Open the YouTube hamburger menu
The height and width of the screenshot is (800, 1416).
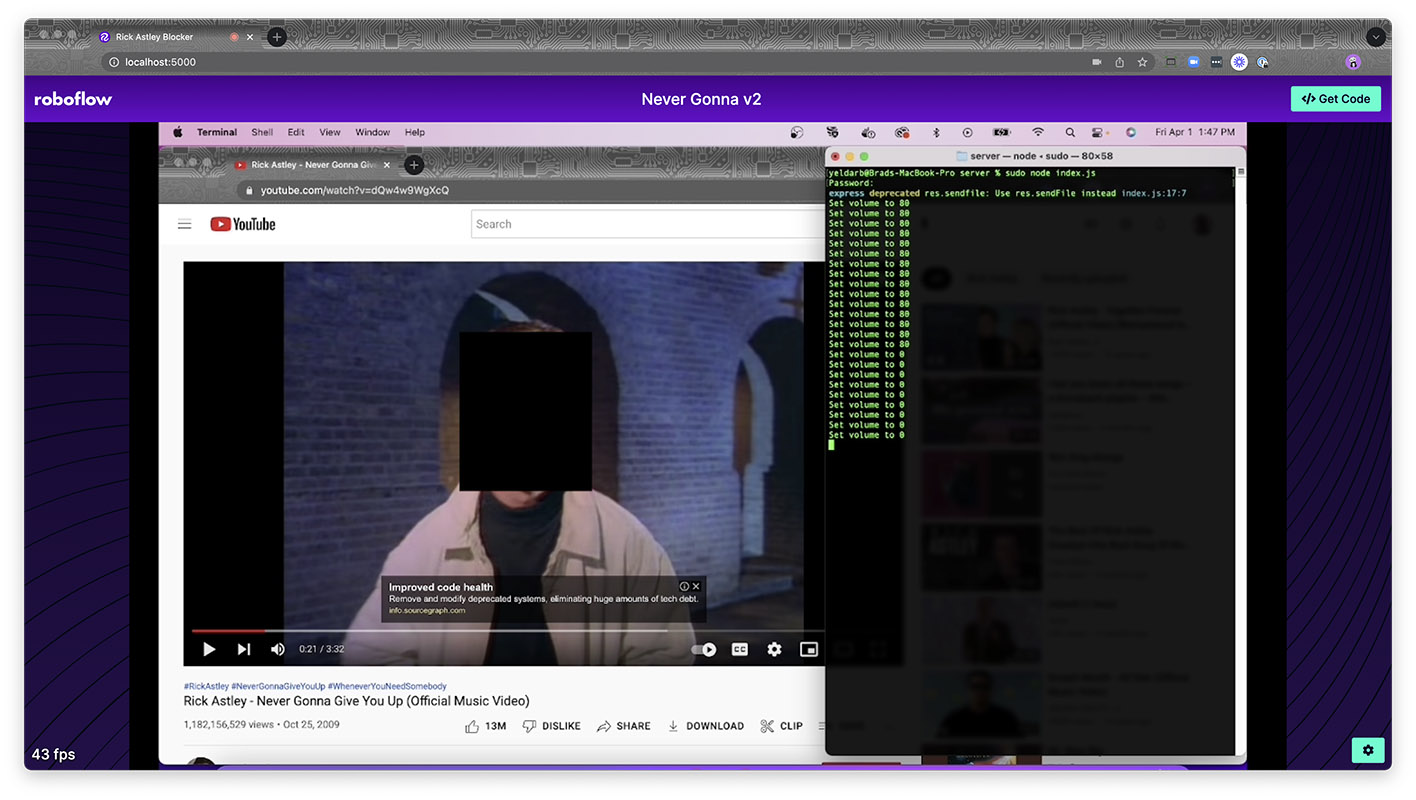[x=185, y=224]
